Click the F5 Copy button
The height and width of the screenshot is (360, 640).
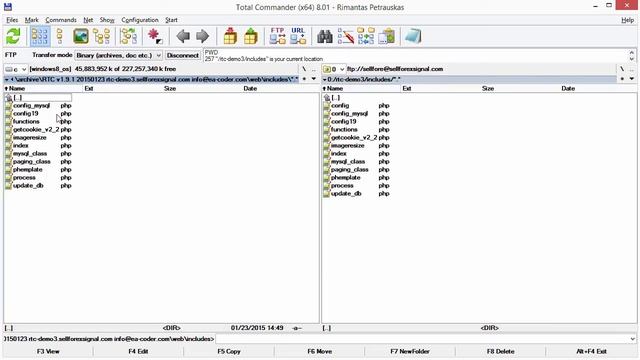pos(229,351)
